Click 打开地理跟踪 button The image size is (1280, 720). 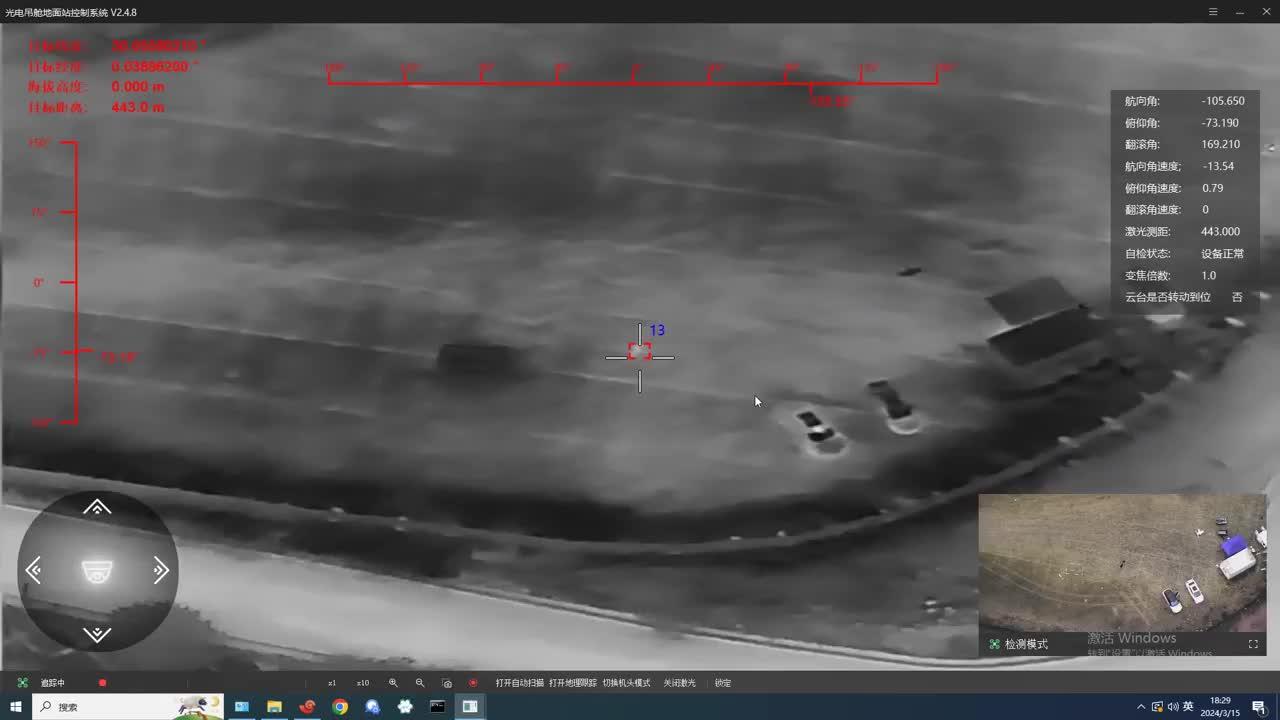click(x=573, y=683)
